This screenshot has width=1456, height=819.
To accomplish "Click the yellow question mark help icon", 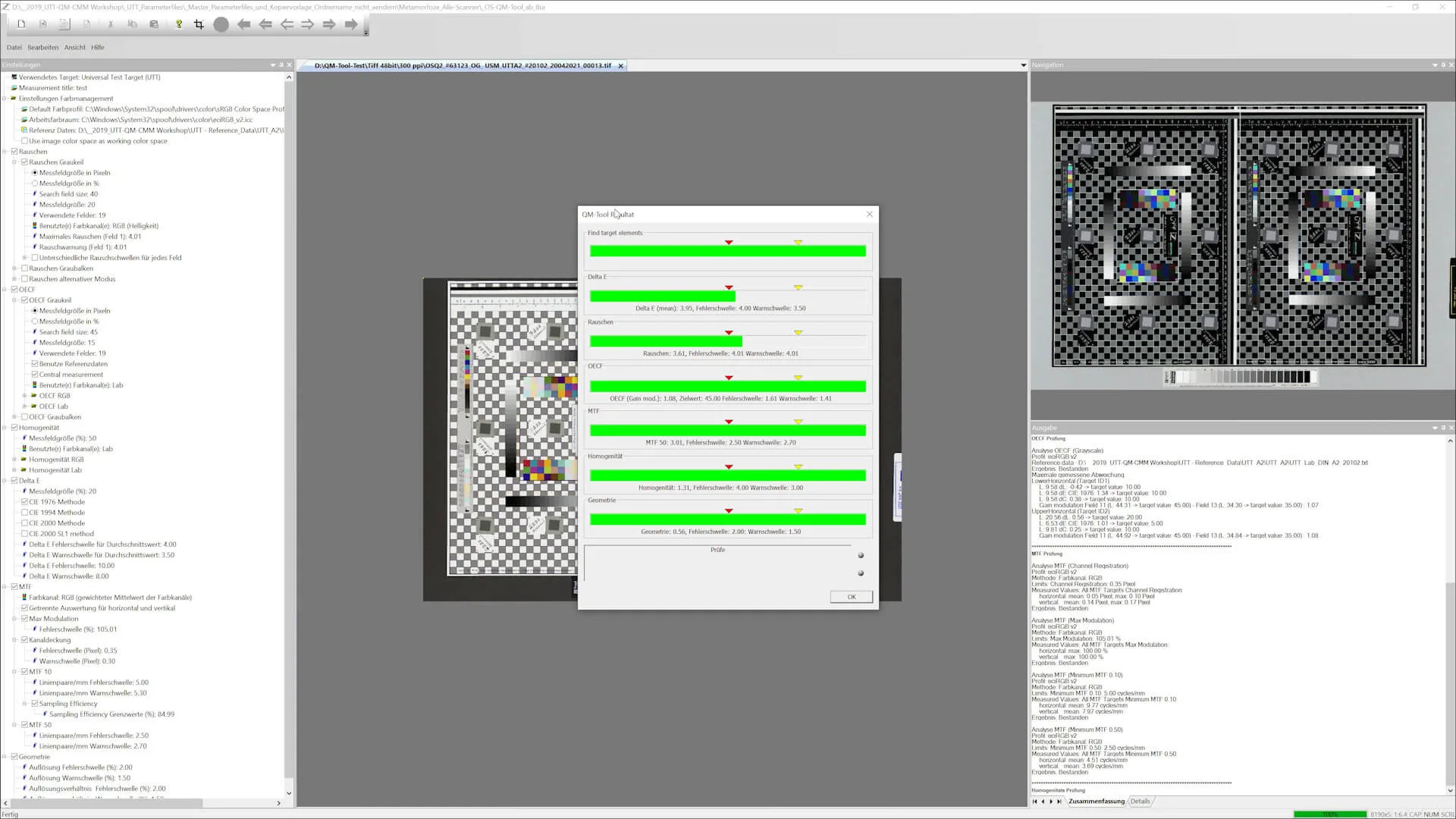I will point(179,24).
